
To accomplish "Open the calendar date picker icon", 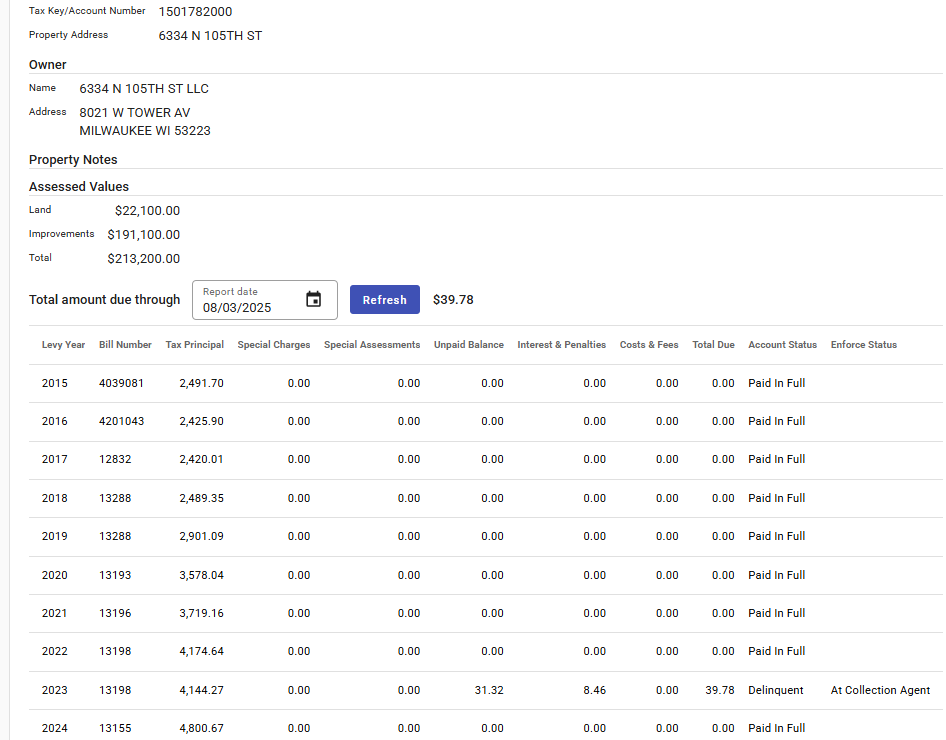I will click(x=313, y=300).
